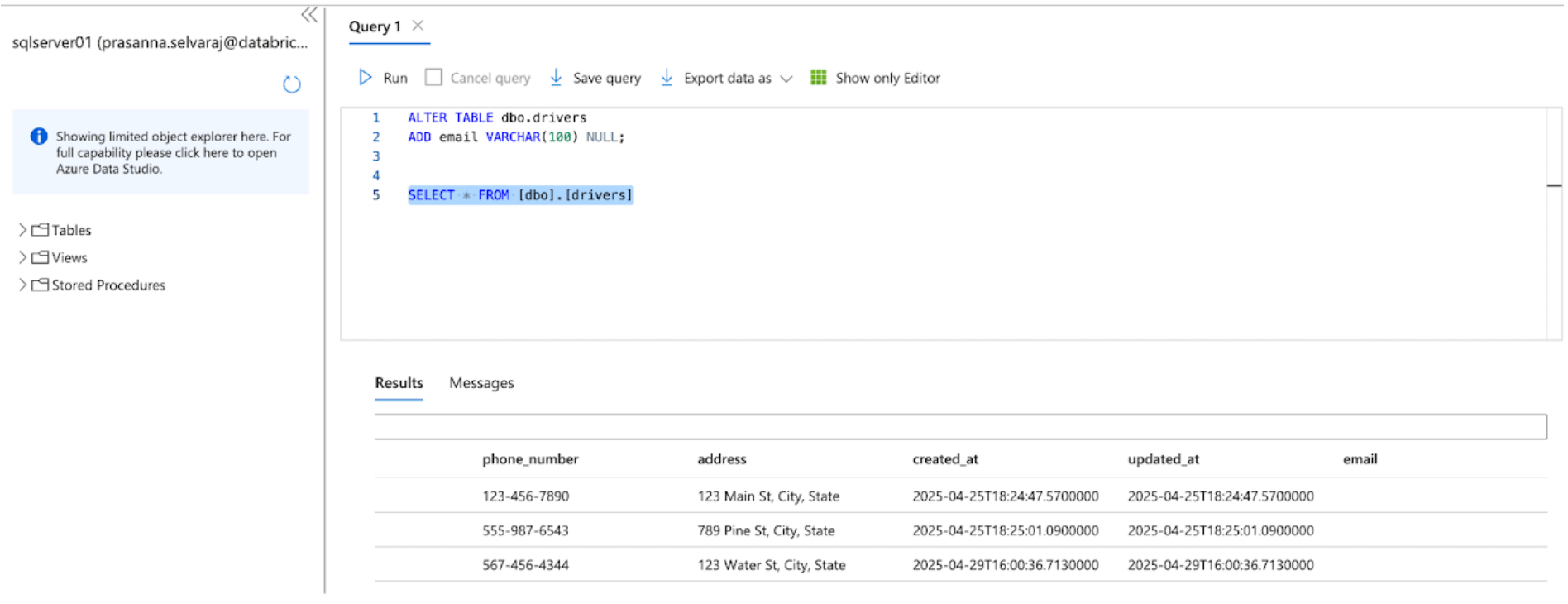Click the Run play icon
Screen dimensions: 1568x604
(365, 78)
